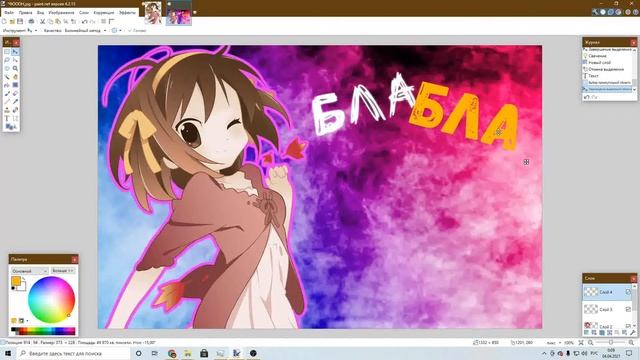Click the primary orange color swatch

pos(16,281)
